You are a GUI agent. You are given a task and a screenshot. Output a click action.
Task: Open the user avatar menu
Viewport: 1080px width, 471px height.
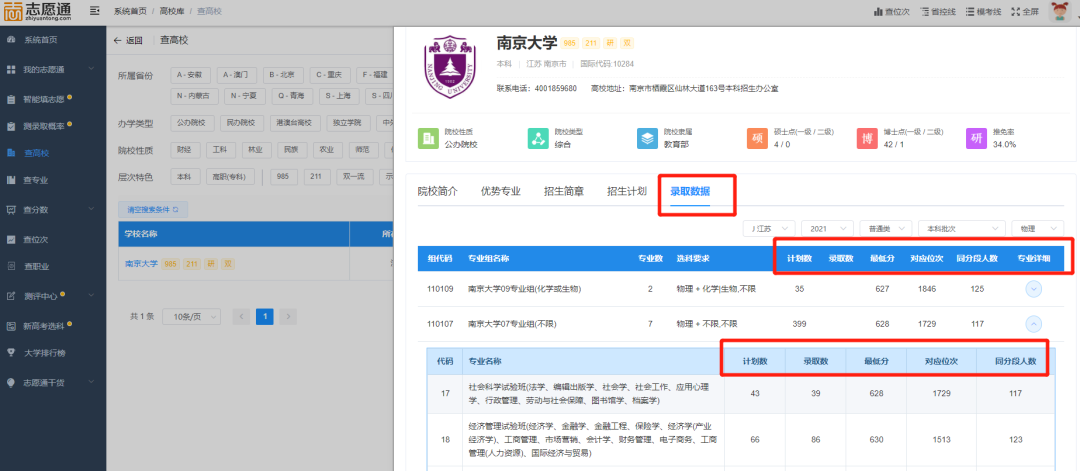(1058, 12)
